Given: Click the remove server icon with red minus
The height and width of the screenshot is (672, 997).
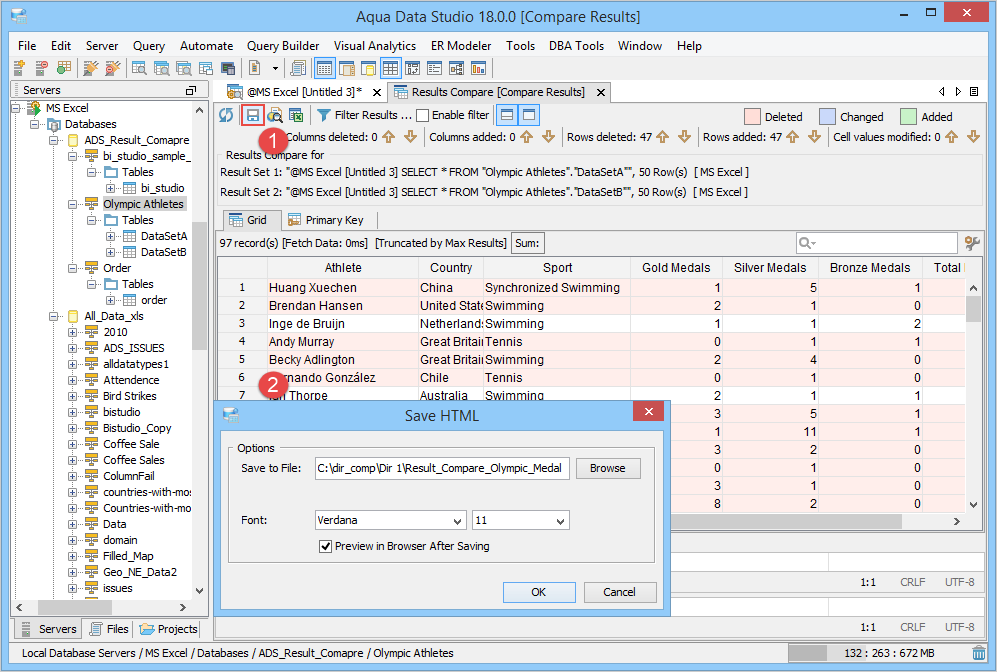Looking at the screenshot, I should coord(41,68).
